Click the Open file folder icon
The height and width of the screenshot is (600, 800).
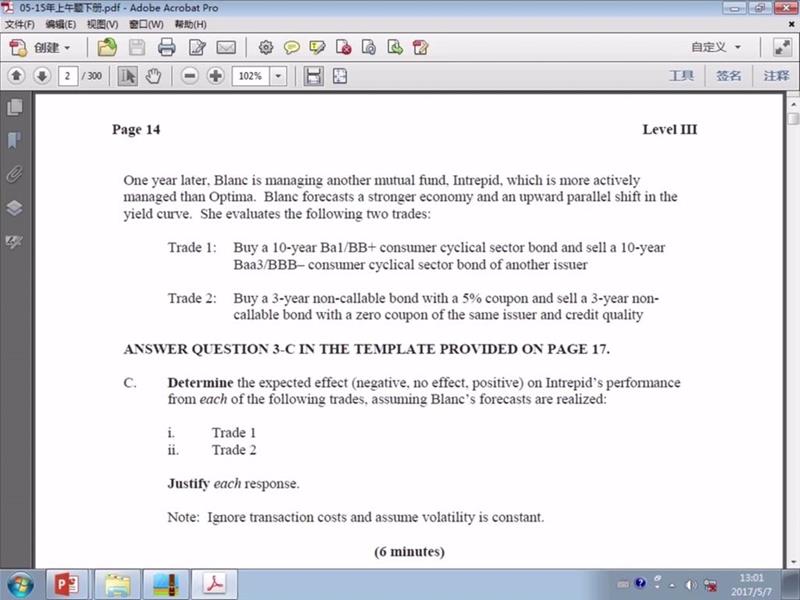click(107, 47)
